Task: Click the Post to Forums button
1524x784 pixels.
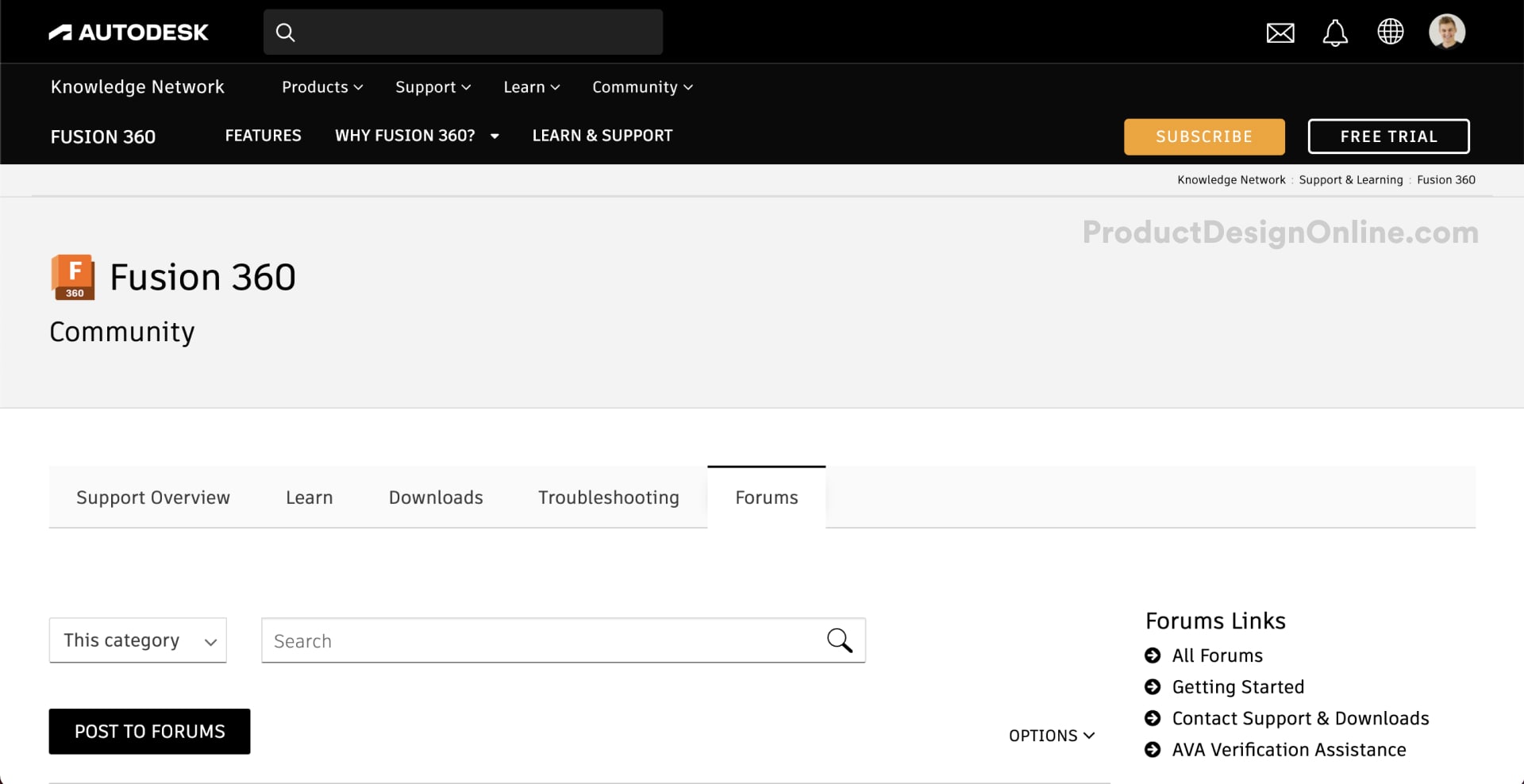Action: pyautogui.click(x=149, y=732)
